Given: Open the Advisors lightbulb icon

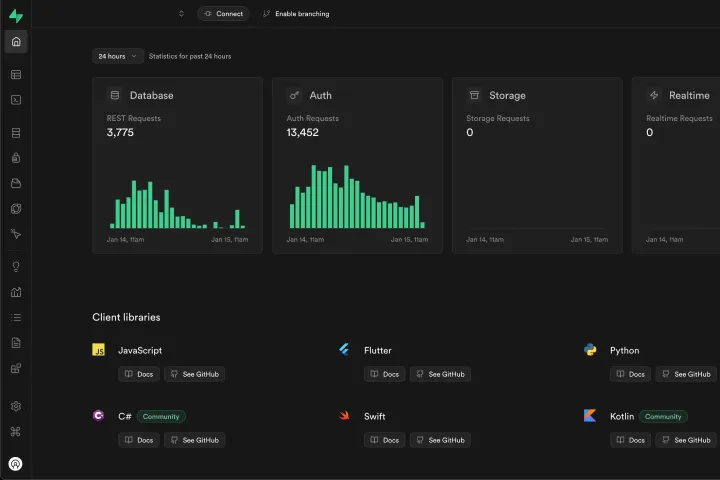Looking at the screenshot, I should 16,267.
